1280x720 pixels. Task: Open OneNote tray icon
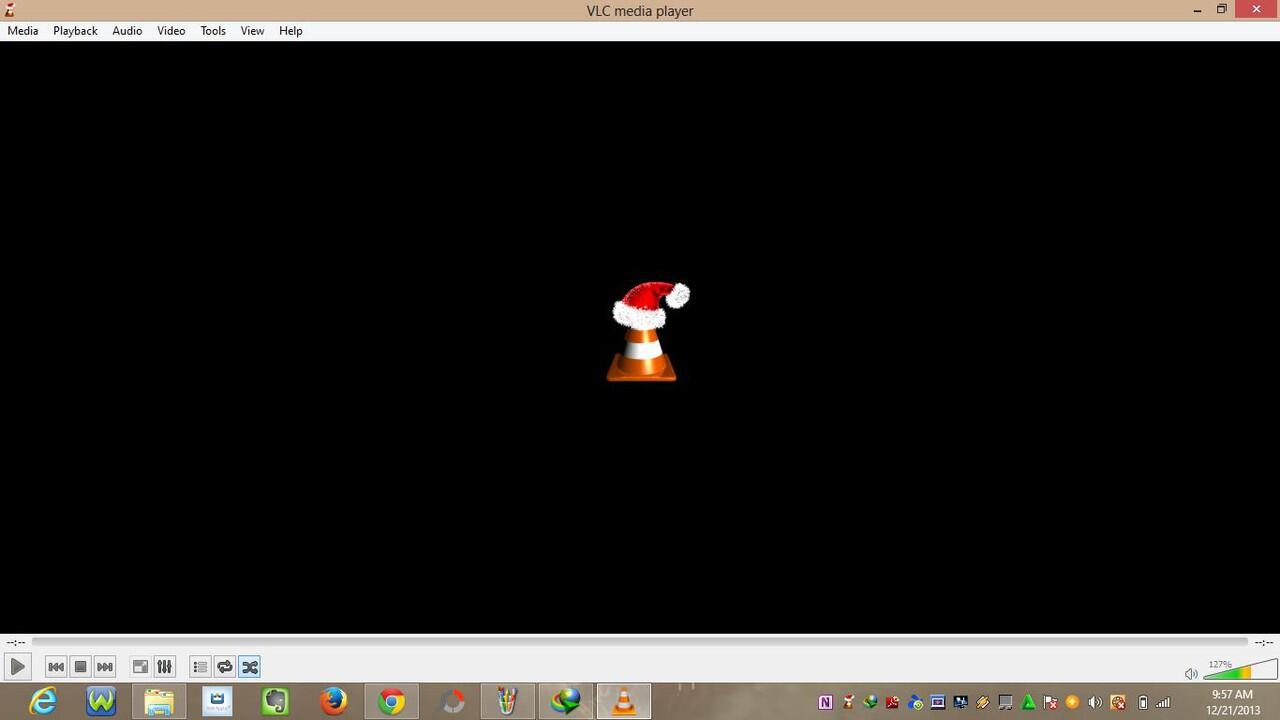coord(825,702)
